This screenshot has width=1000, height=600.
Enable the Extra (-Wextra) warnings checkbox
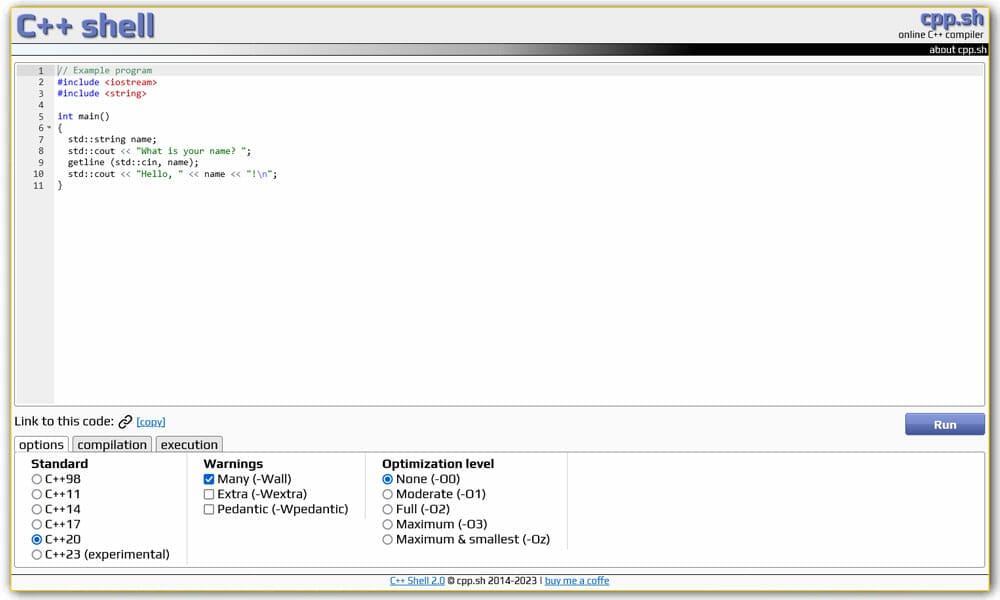pyautogui.click(x=209, y=494)
